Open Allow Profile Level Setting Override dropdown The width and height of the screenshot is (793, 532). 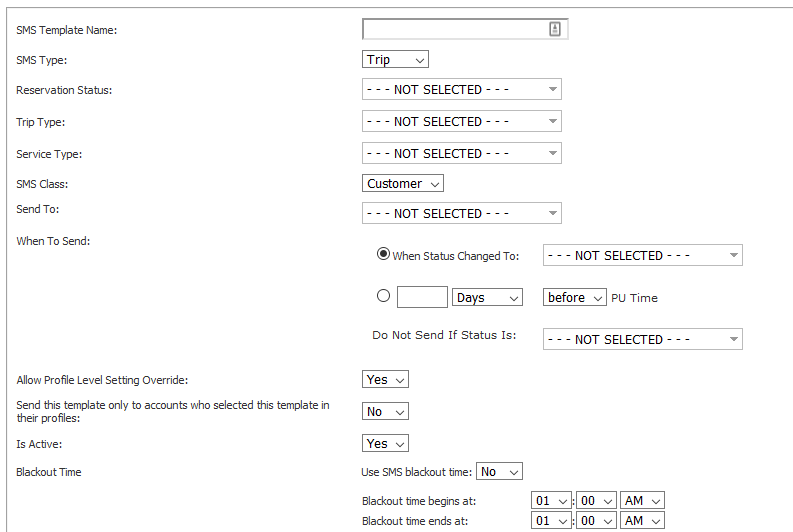coord(385,380)
